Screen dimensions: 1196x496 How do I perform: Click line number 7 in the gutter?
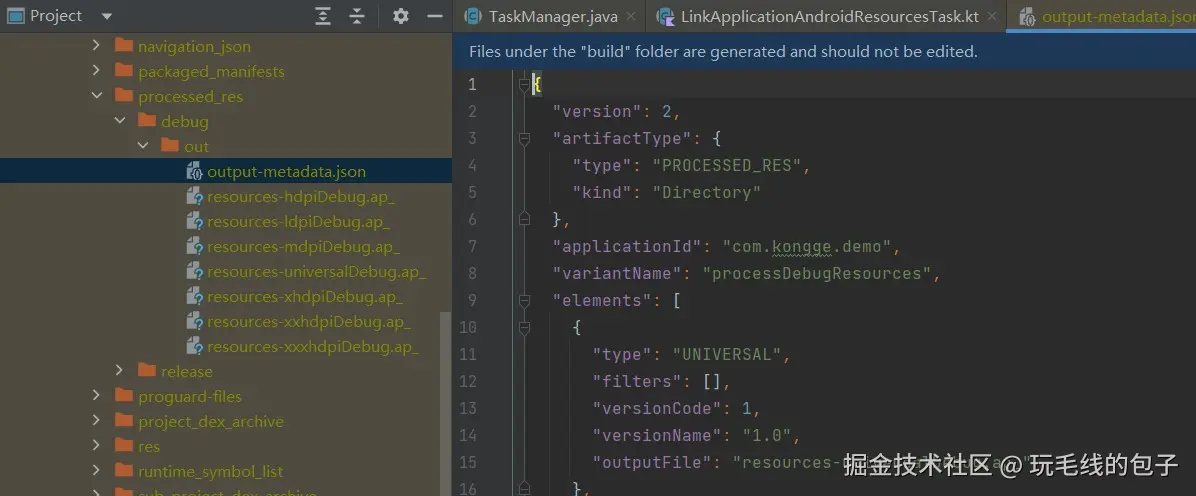click(x=472, y=246)
